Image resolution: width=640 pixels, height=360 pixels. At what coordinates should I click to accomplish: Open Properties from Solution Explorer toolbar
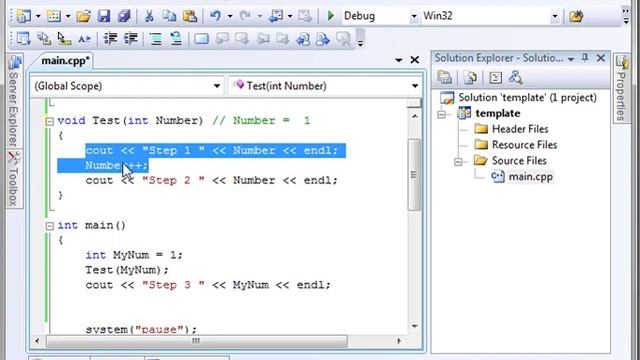(x=444, y=77)
